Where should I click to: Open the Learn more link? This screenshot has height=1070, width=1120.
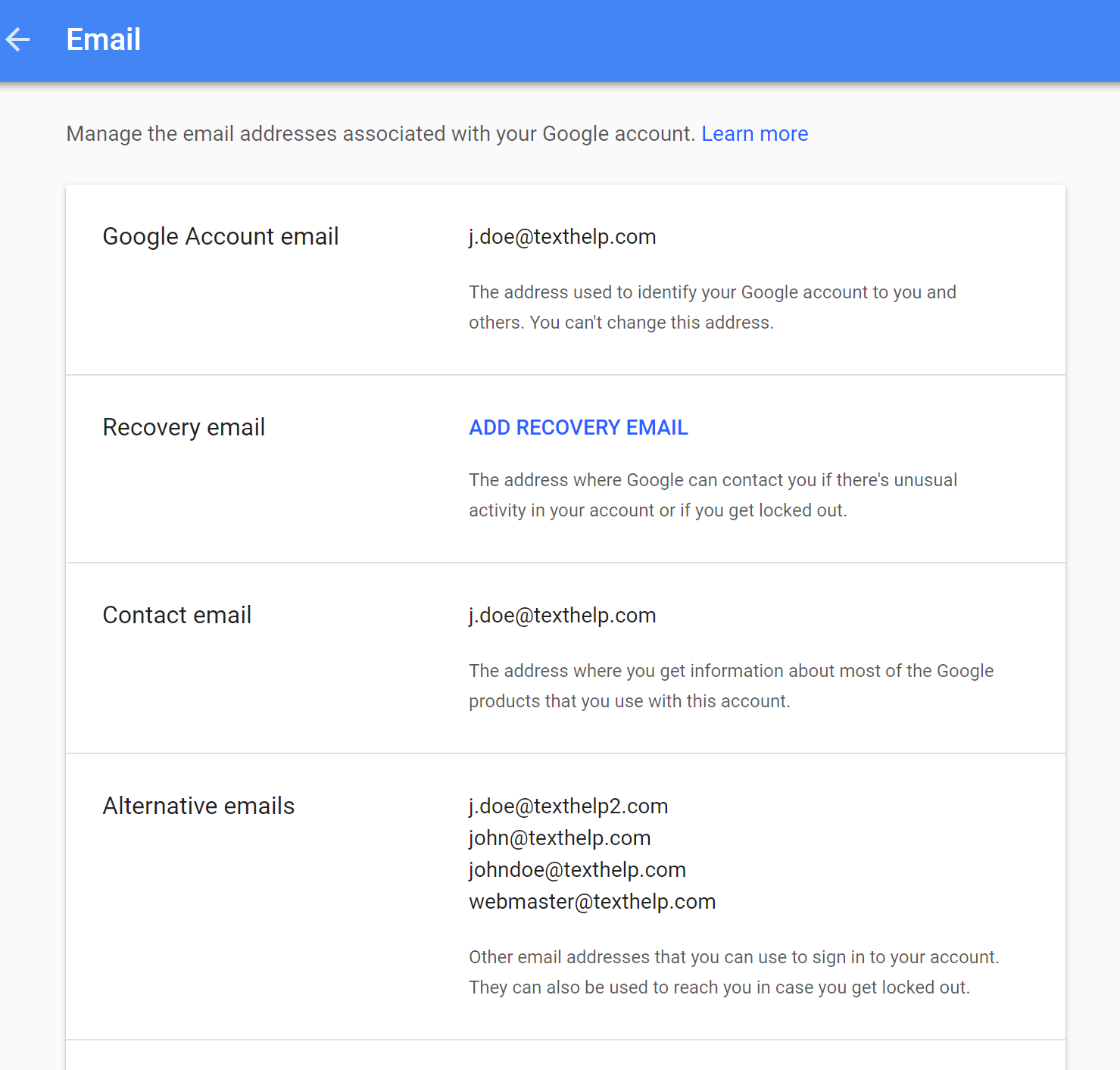tap(754, 134)
